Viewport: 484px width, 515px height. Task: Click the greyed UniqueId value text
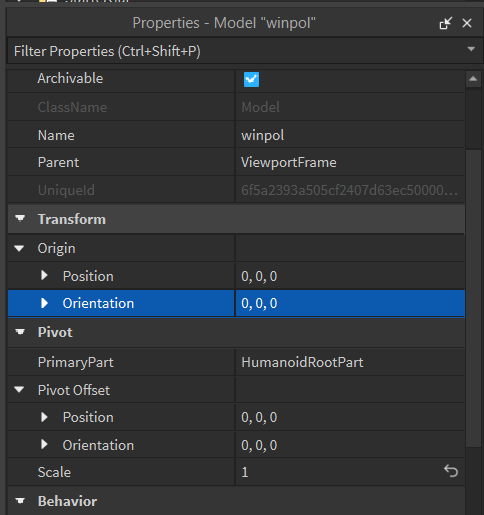350,190
